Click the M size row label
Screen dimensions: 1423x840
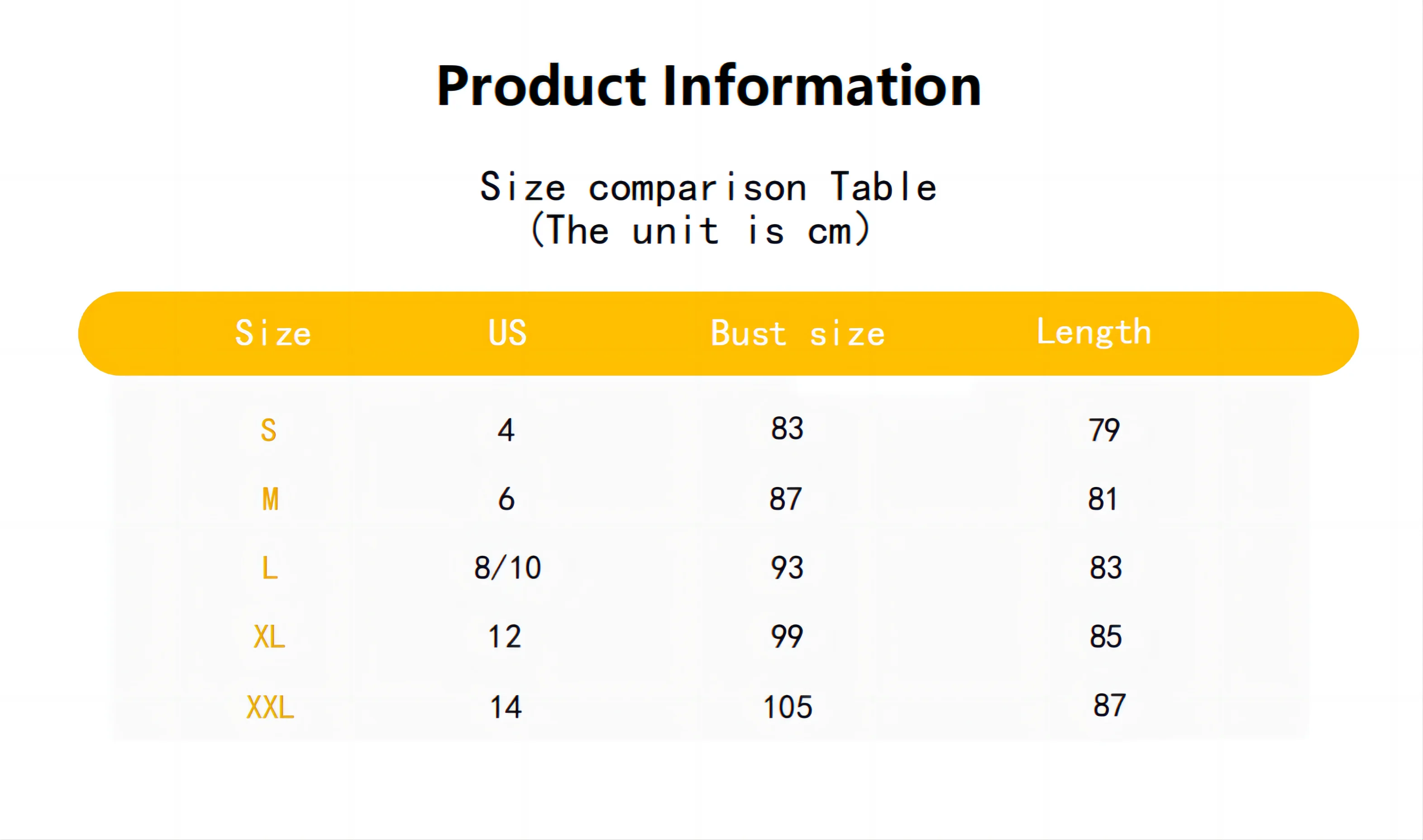[270, 499]
